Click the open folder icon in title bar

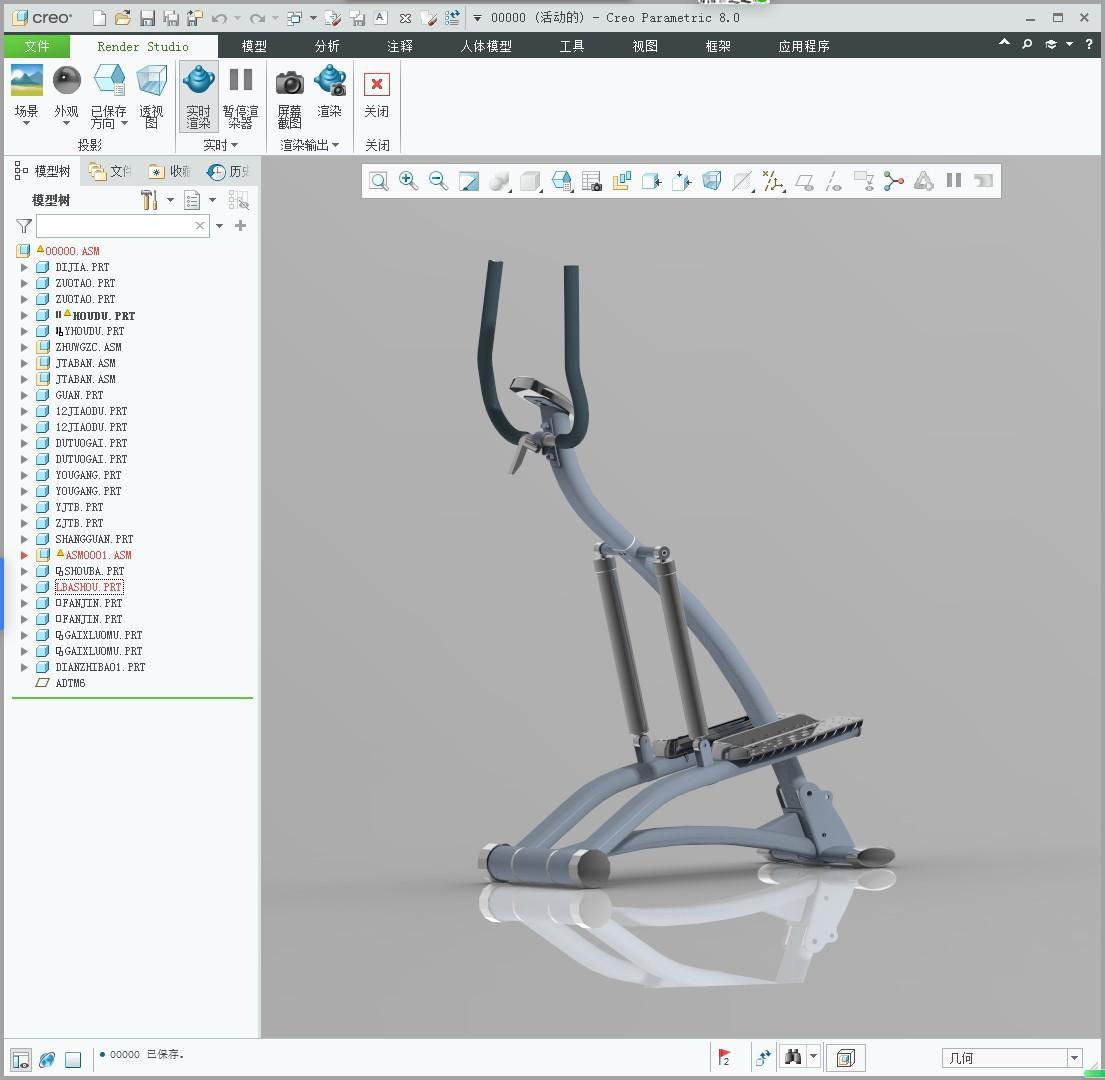122,18
